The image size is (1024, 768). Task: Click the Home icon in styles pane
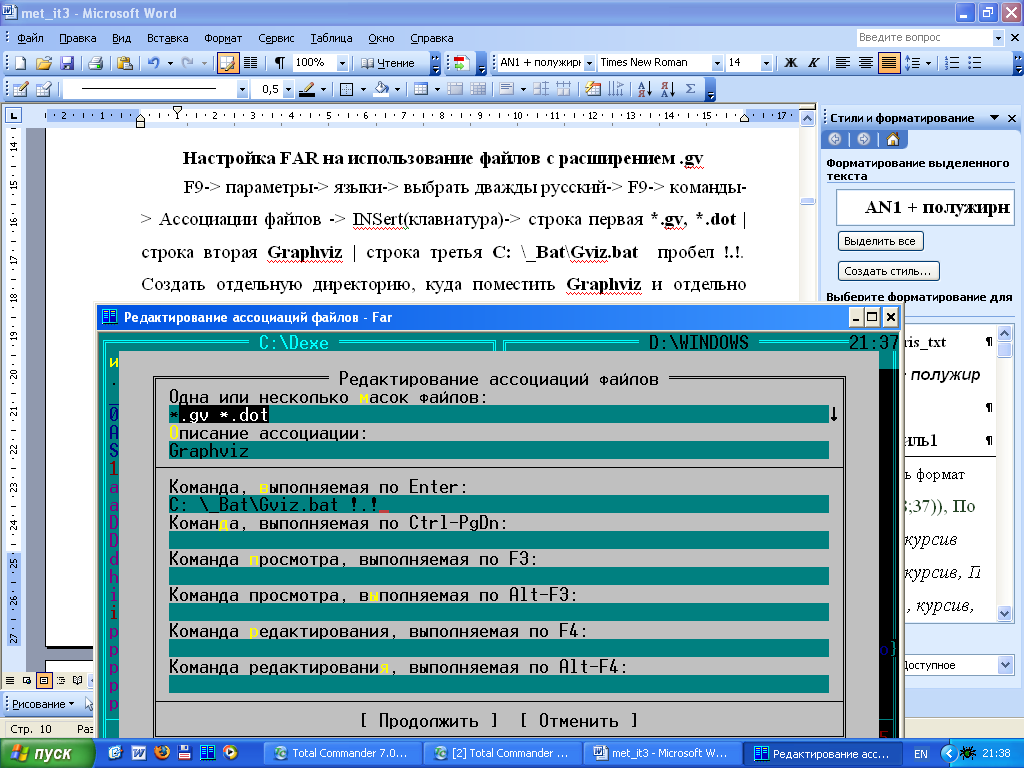[893, 139]
